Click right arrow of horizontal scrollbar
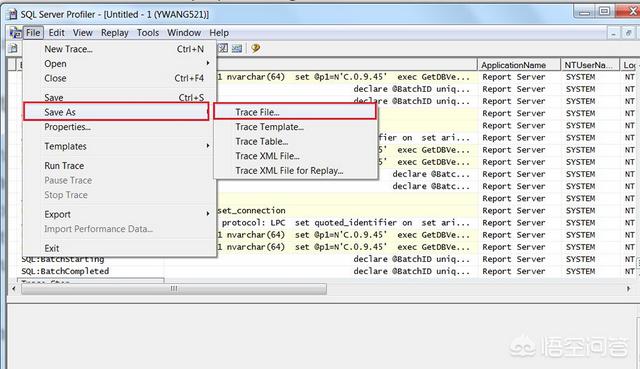 coord(628,289)
